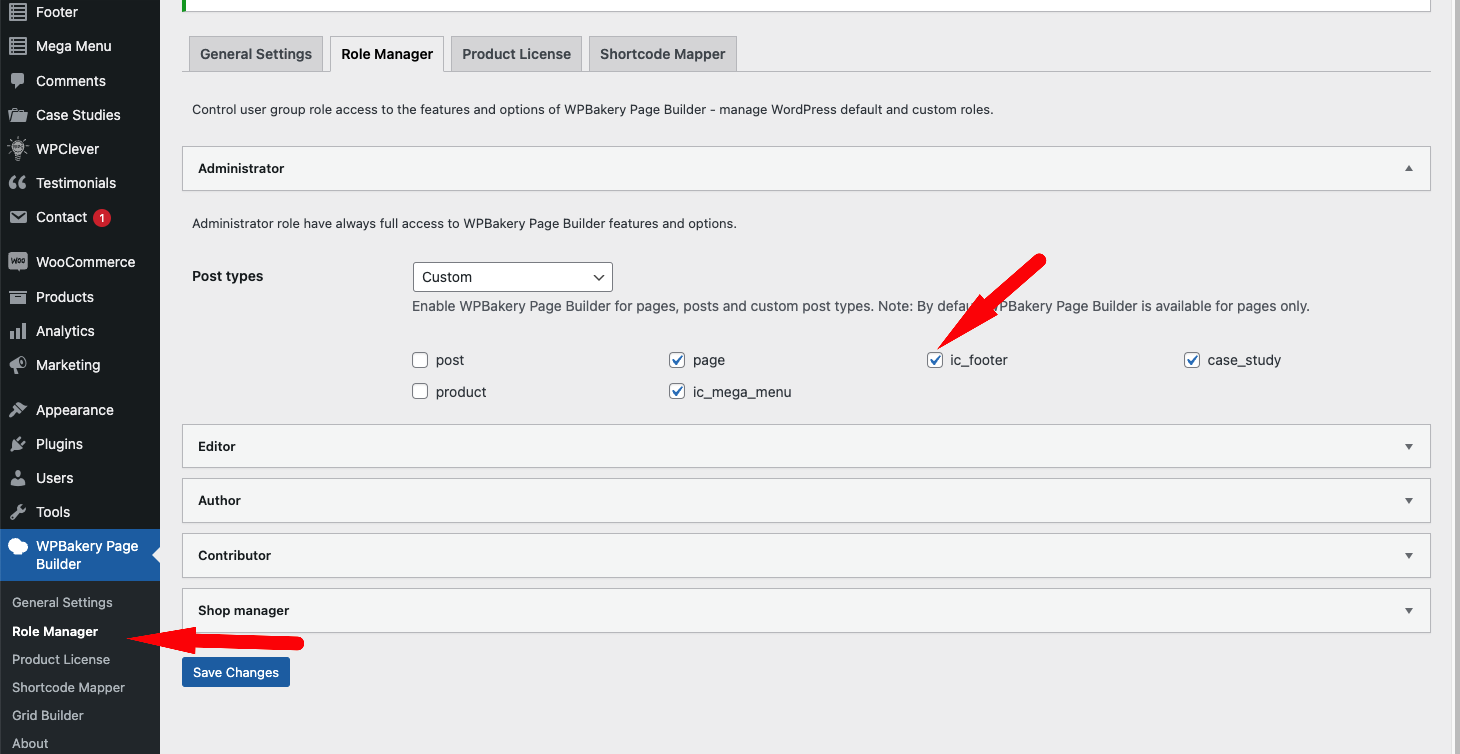1460x754 pixels.
Task: Open the Plugins menu link
Action: 59,444
